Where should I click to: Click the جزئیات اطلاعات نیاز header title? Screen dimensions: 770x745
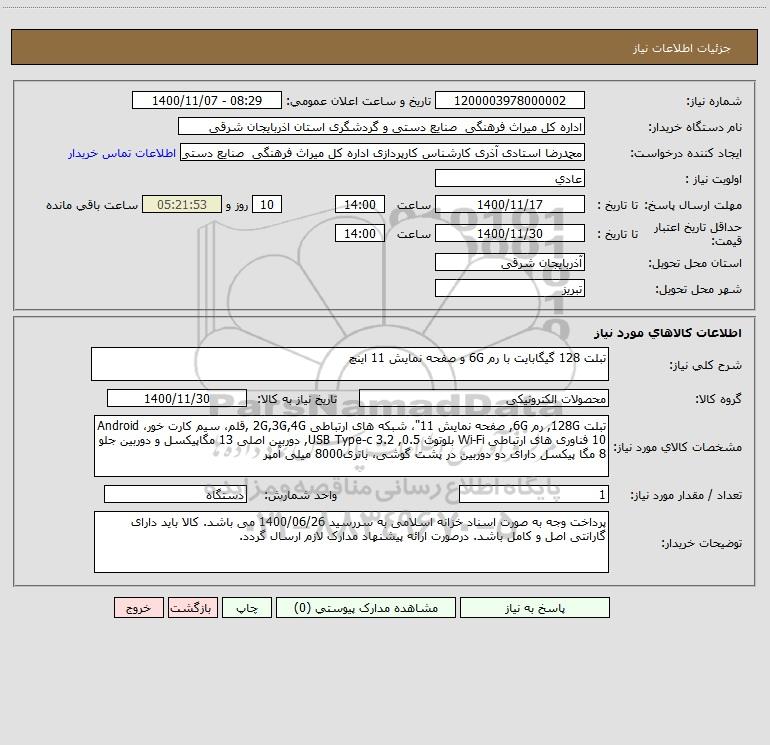[x=682, y=48]
